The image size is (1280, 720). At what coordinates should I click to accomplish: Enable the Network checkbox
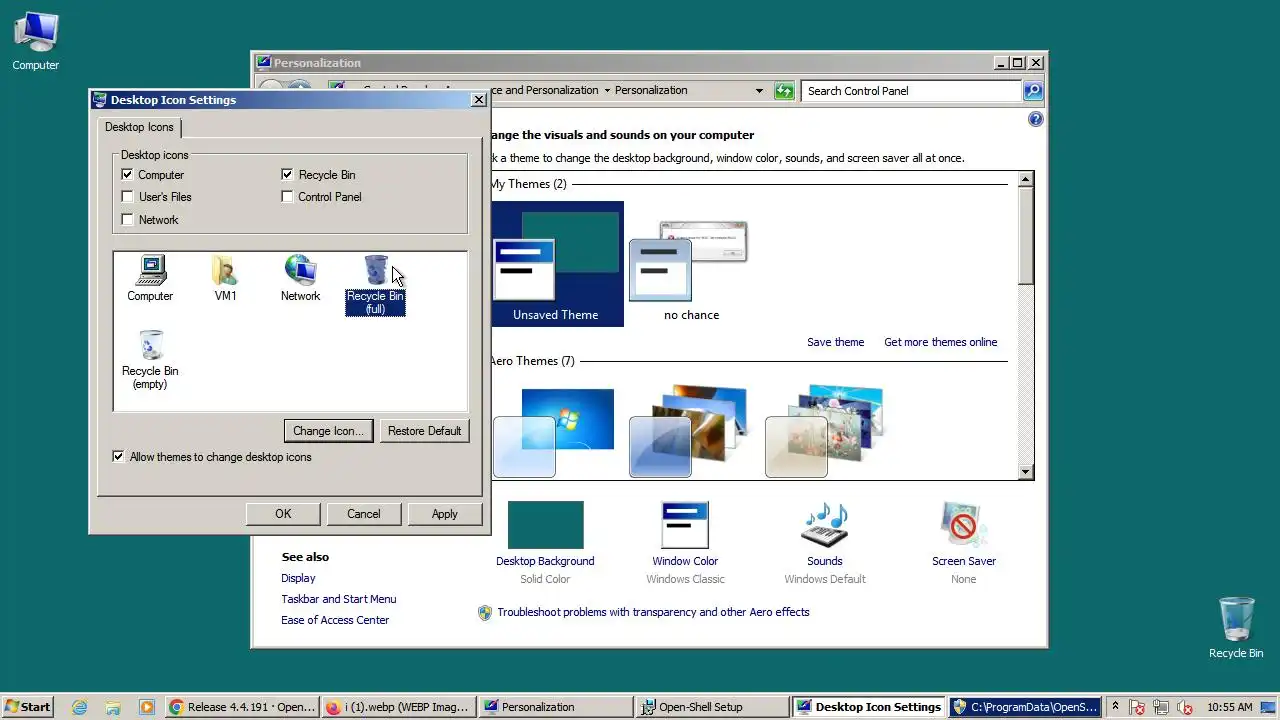[x=127, y=220]
